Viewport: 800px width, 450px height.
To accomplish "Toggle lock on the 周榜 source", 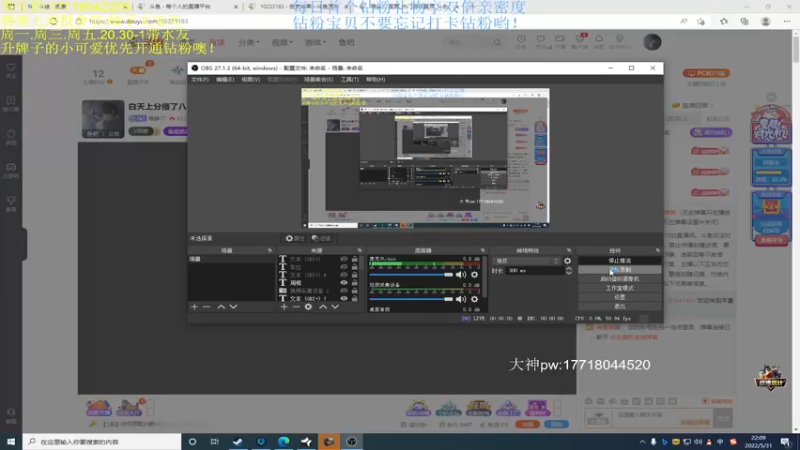I will [x=355, y=283].
